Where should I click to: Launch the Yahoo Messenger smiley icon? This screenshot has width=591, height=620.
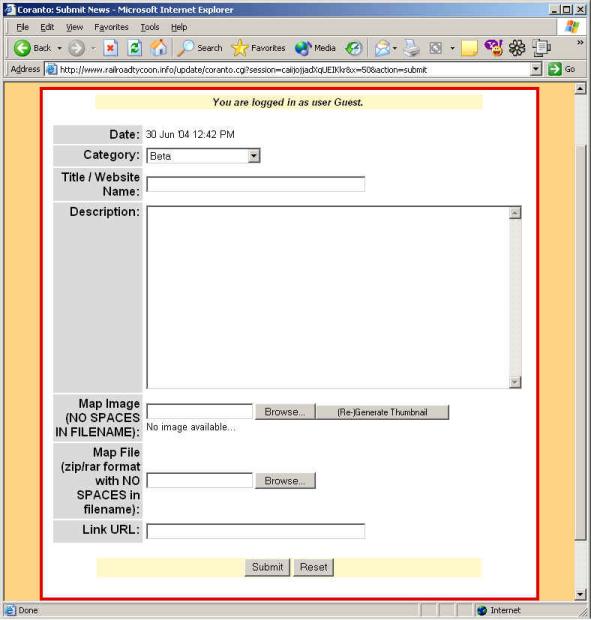click(x=493, y=48)
